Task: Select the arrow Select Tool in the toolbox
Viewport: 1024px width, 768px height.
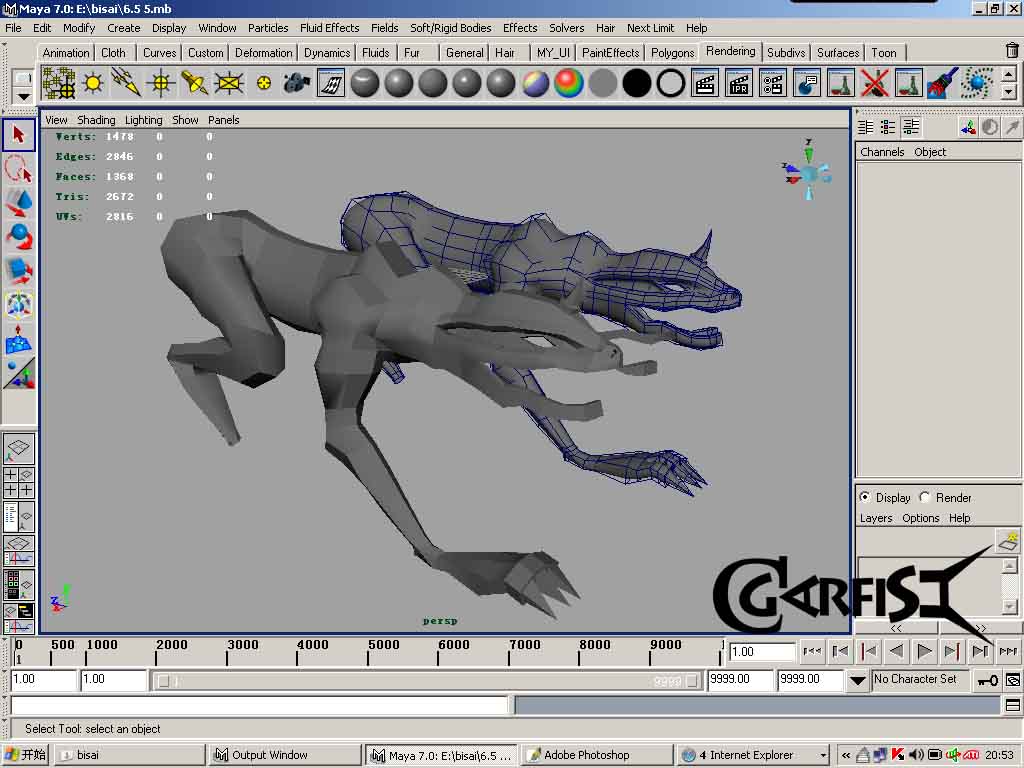Action: (x=18, y=135)
